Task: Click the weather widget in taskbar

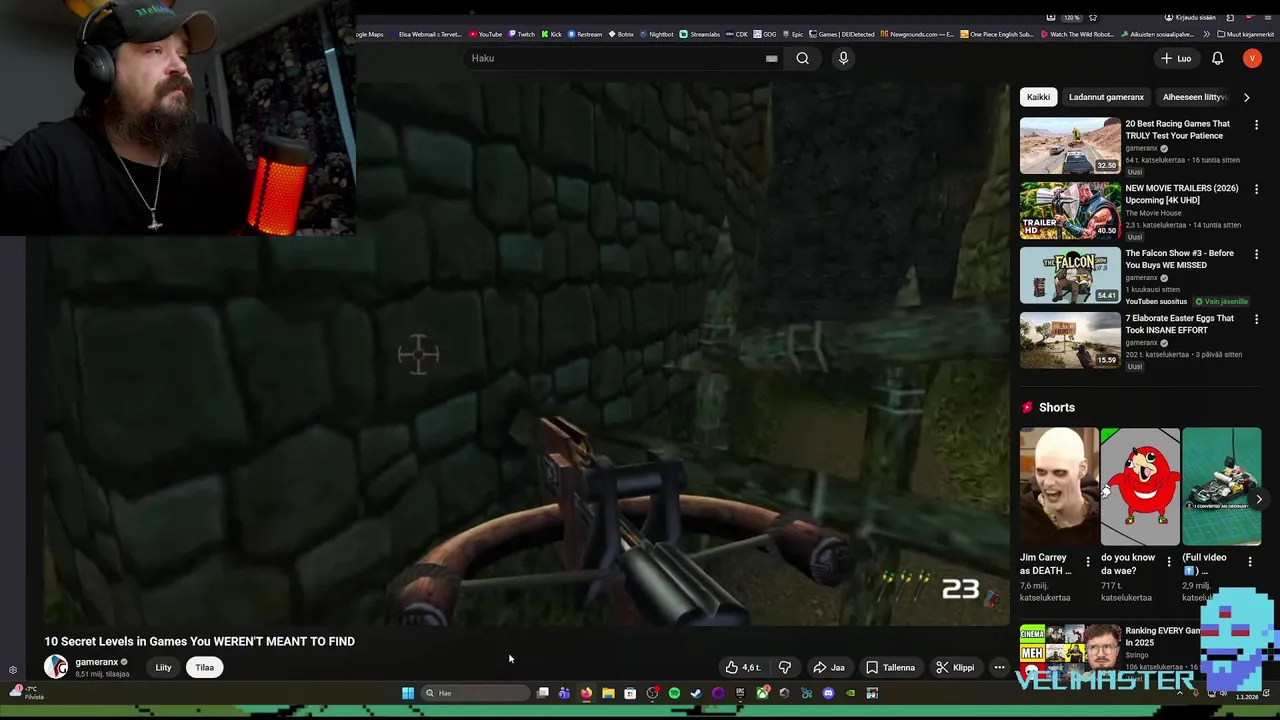Action: tap(26, 692)
